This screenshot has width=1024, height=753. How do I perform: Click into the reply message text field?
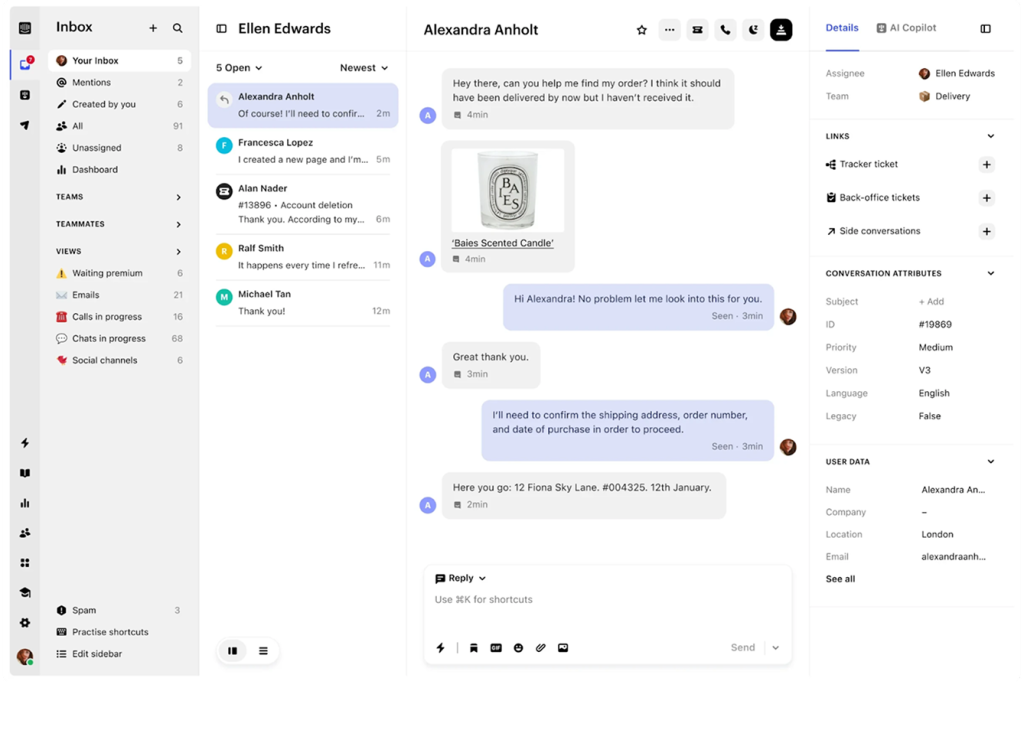(600, 600)
